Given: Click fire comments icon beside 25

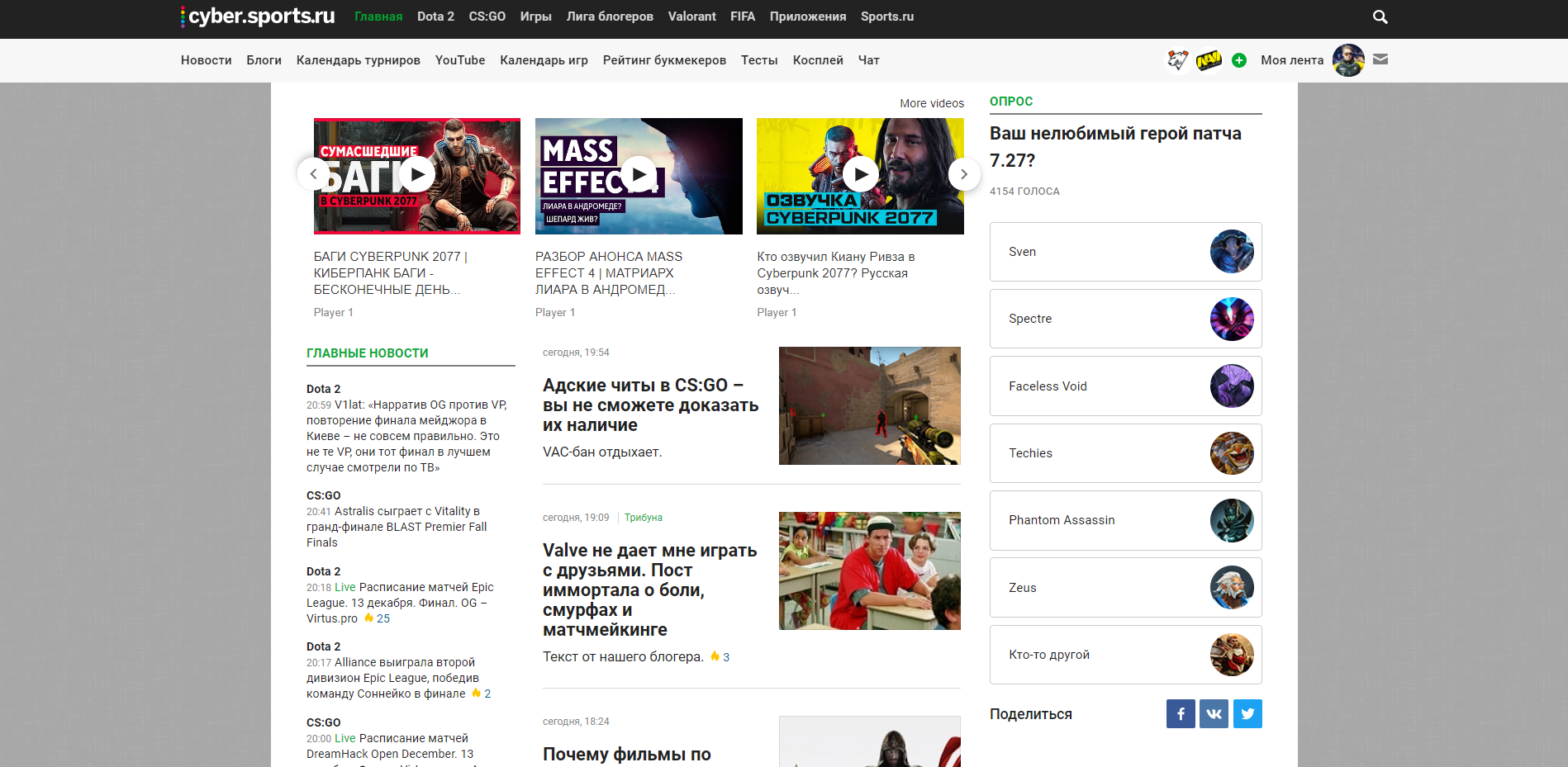Looking at the screenshot, I should pos(369,618).
